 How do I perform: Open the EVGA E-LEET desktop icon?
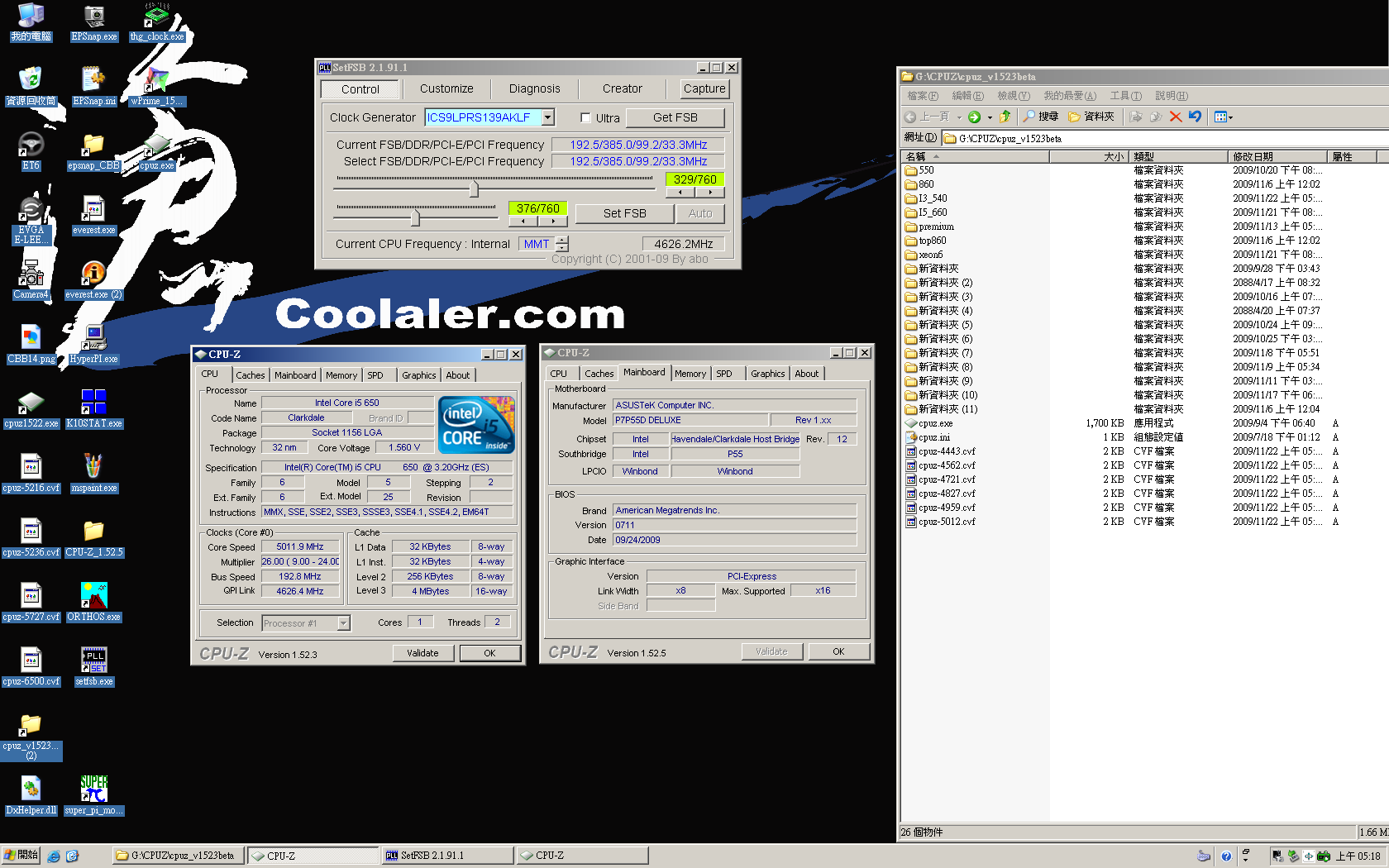31,221
